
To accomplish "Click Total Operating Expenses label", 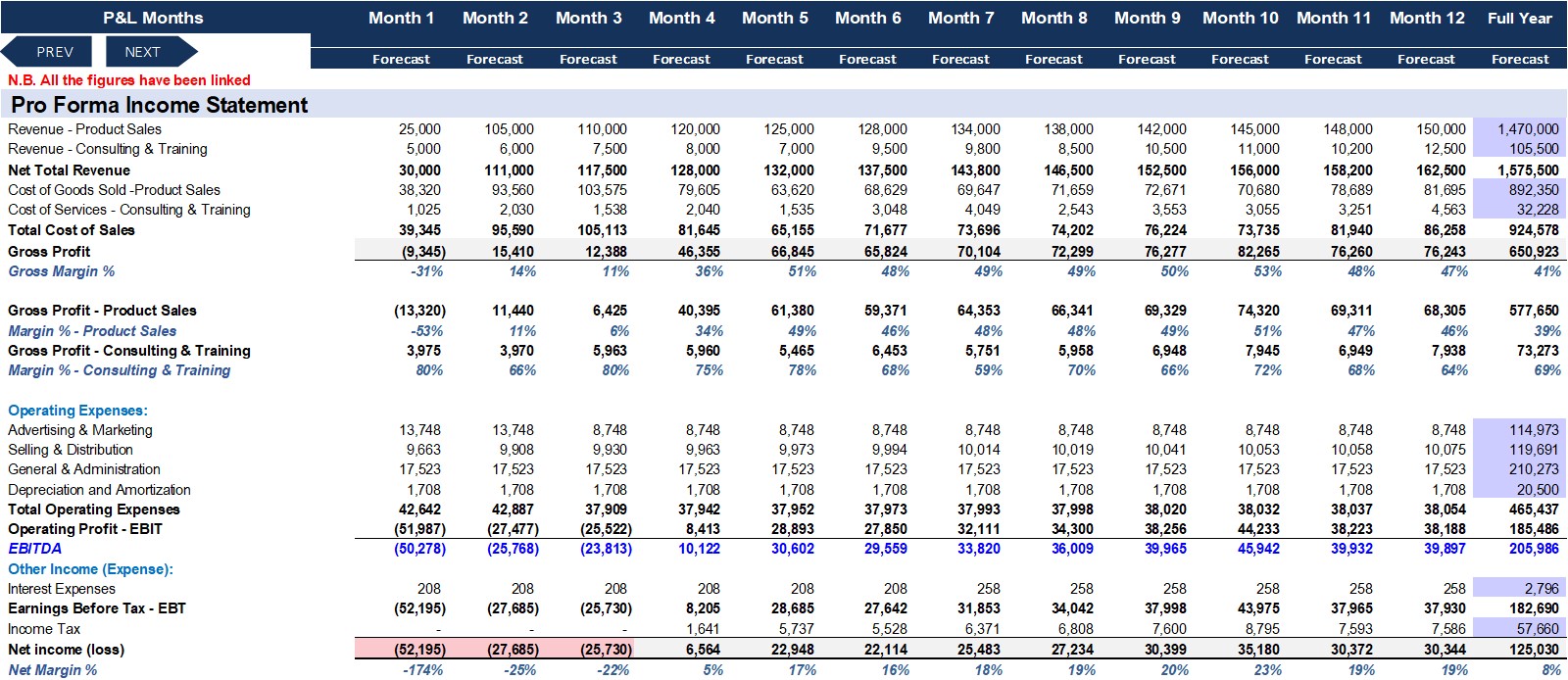I will [94, 510].
